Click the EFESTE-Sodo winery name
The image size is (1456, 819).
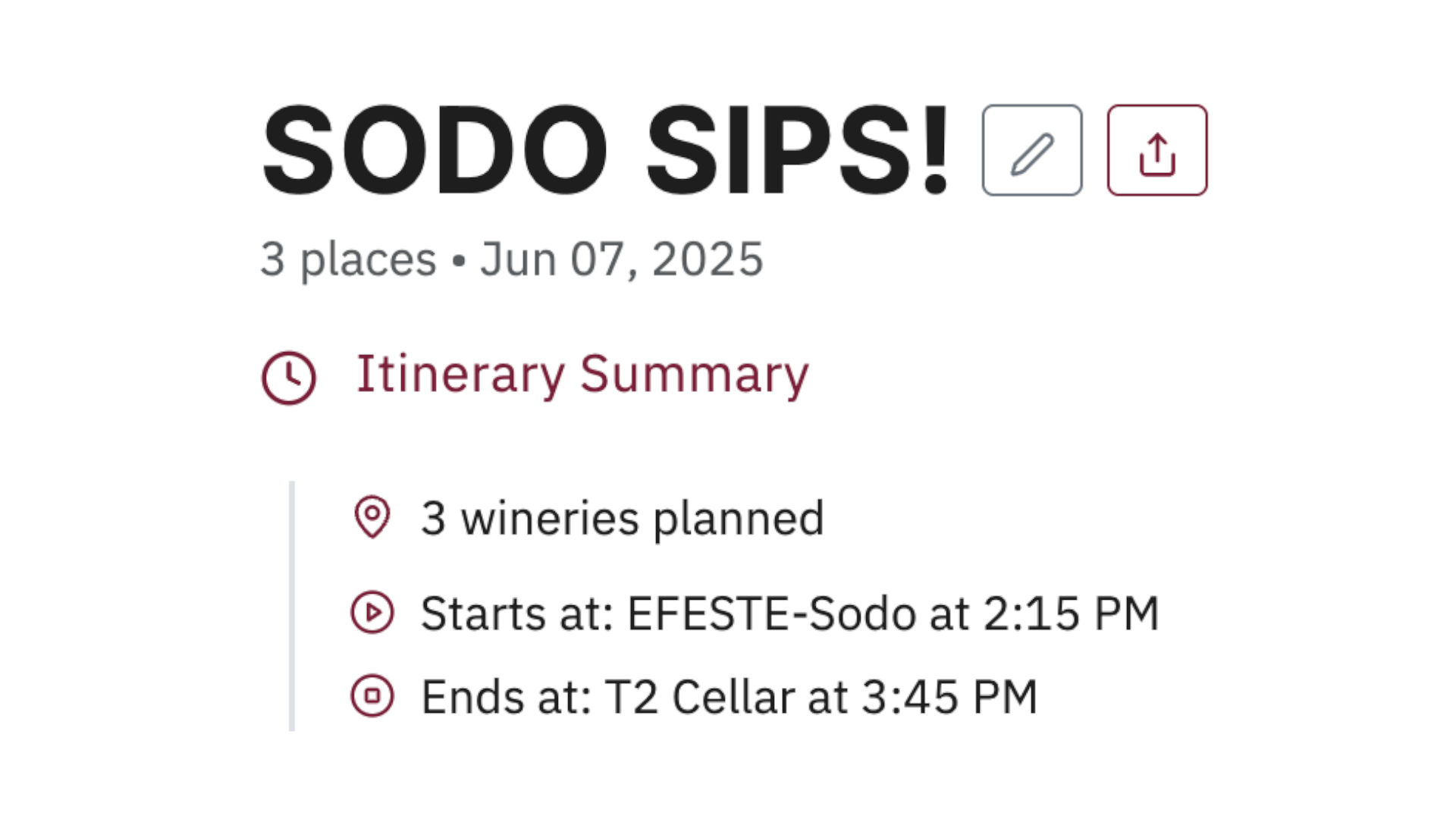tap(766, 613)
